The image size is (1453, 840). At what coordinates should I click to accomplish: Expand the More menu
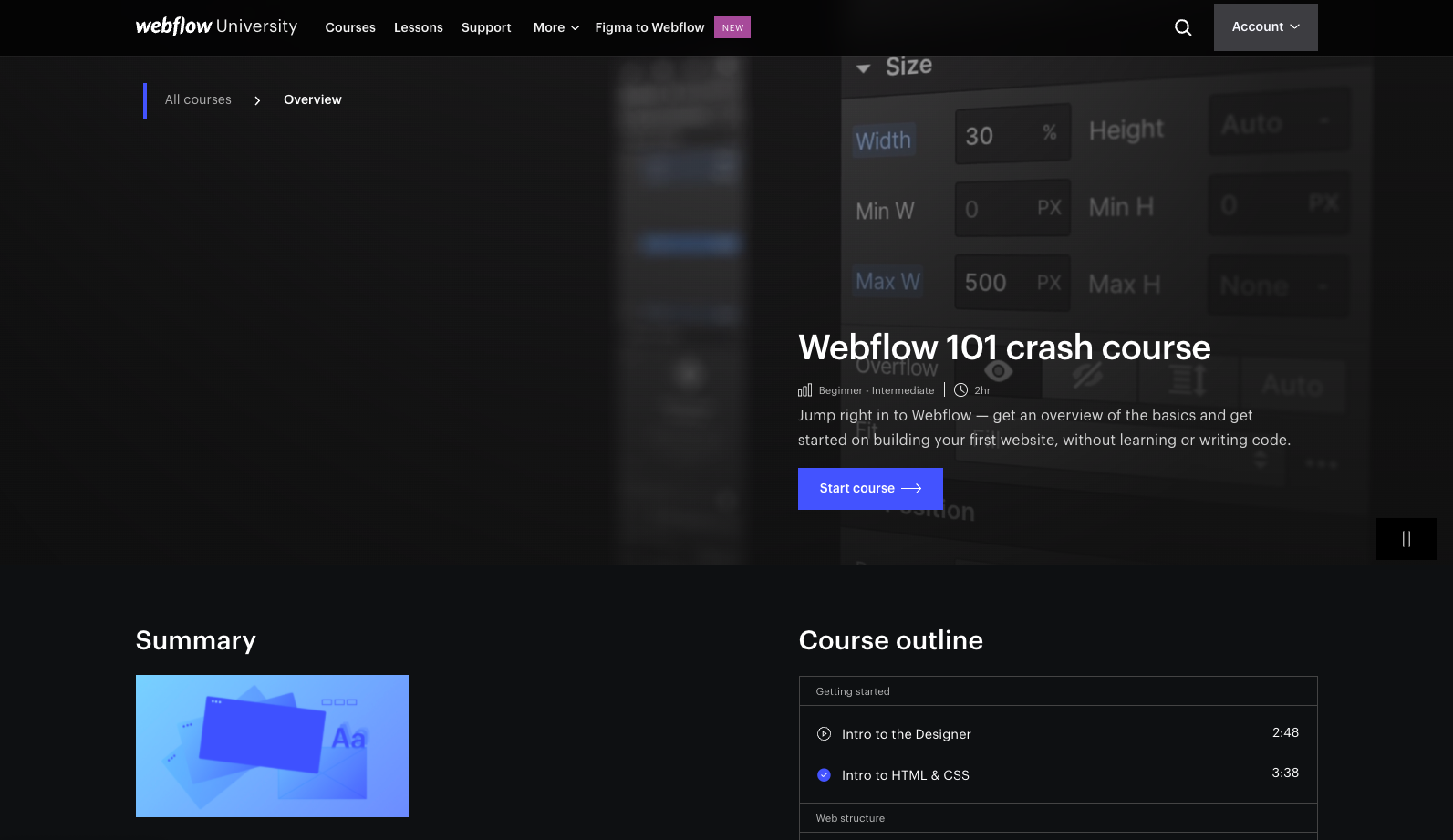(555, 27)
